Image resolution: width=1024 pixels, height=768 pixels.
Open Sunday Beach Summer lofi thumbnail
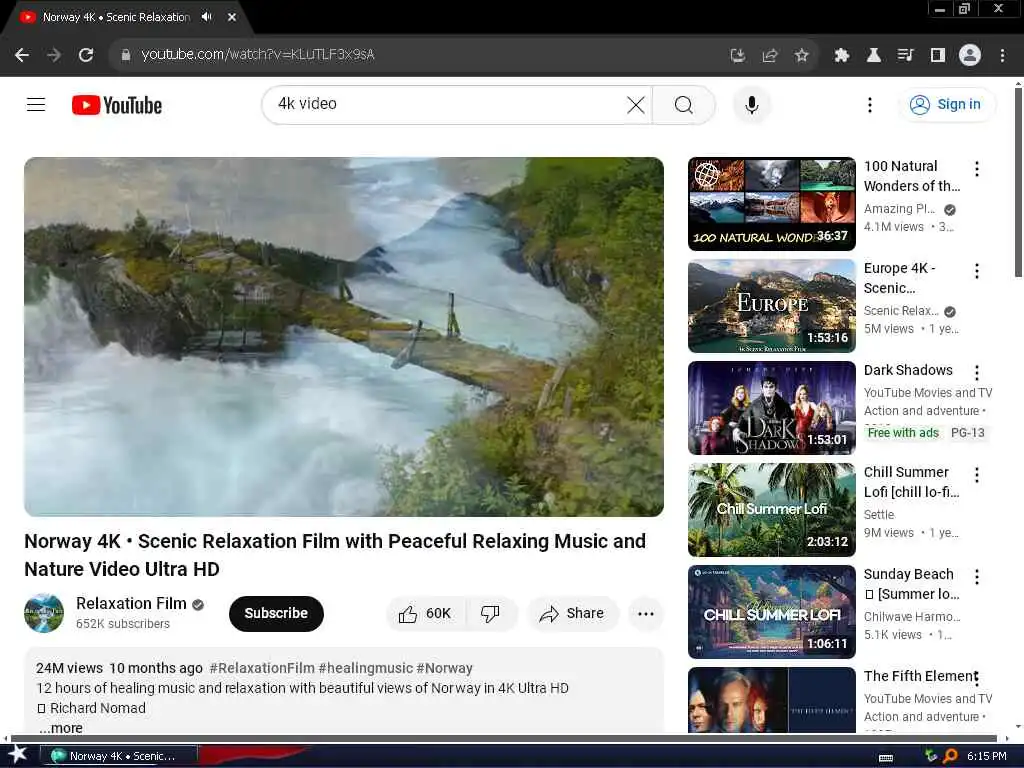(771, 611)
